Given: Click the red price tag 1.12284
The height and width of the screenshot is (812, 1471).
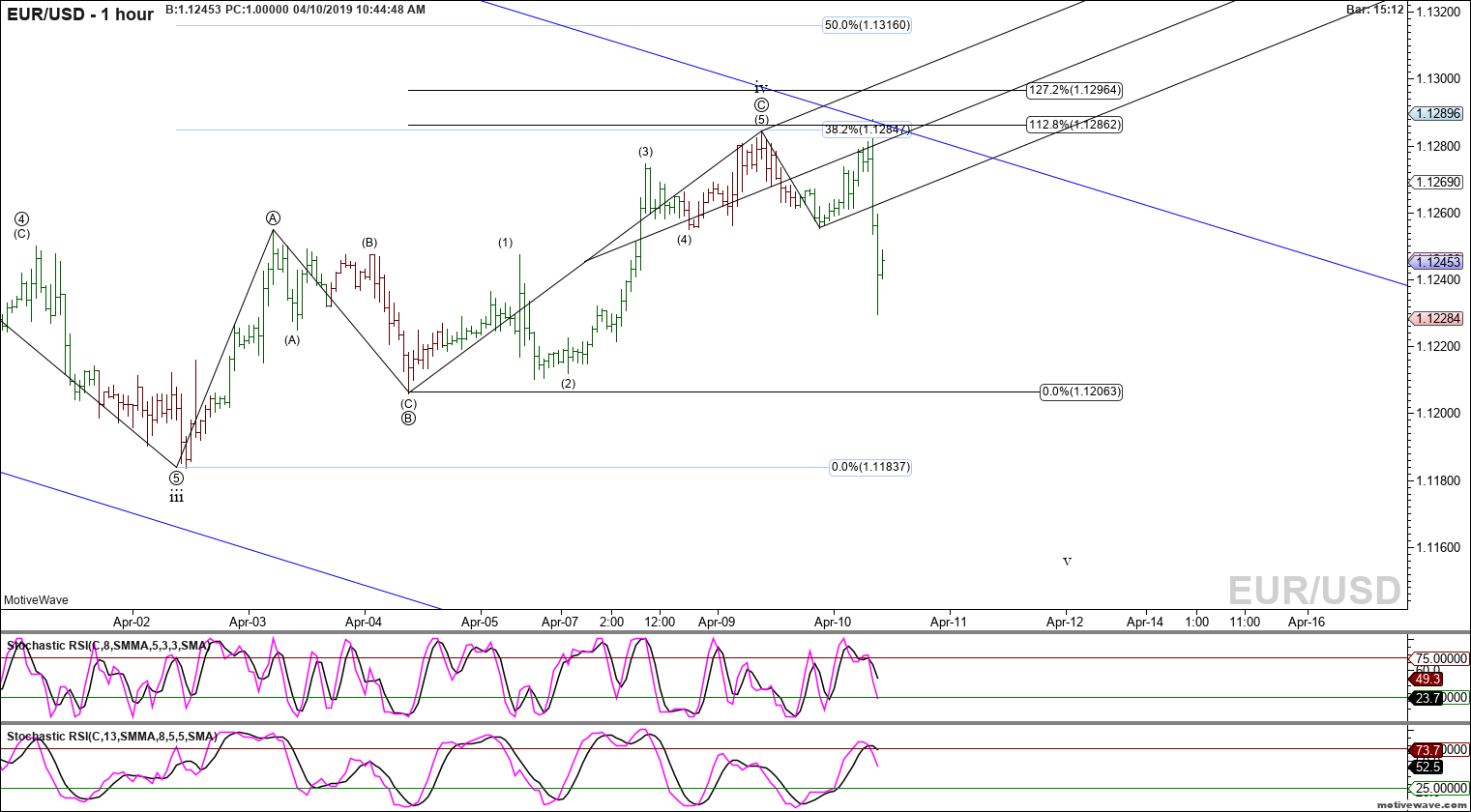Looking at the screenshot, I should 1437,318.
